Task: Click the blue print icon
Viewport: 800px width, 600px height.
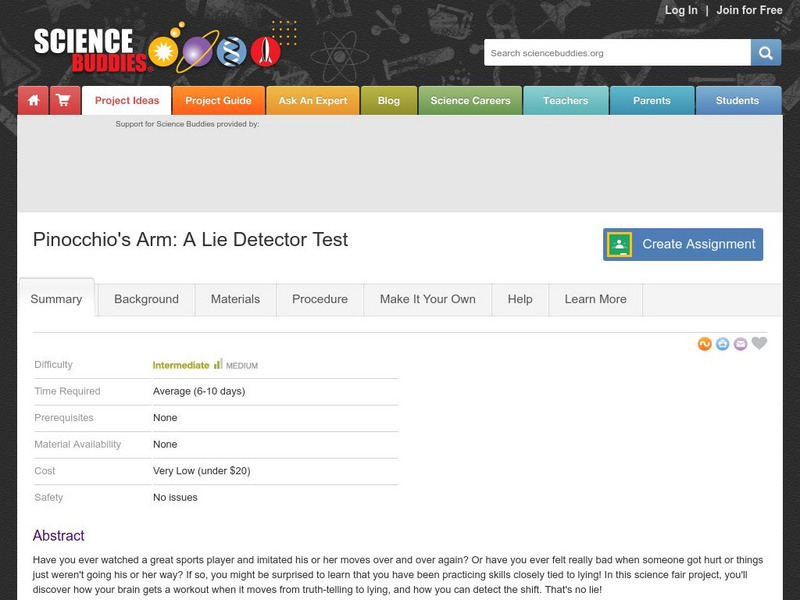Action: pyautogui.click(x=722, y=344)
